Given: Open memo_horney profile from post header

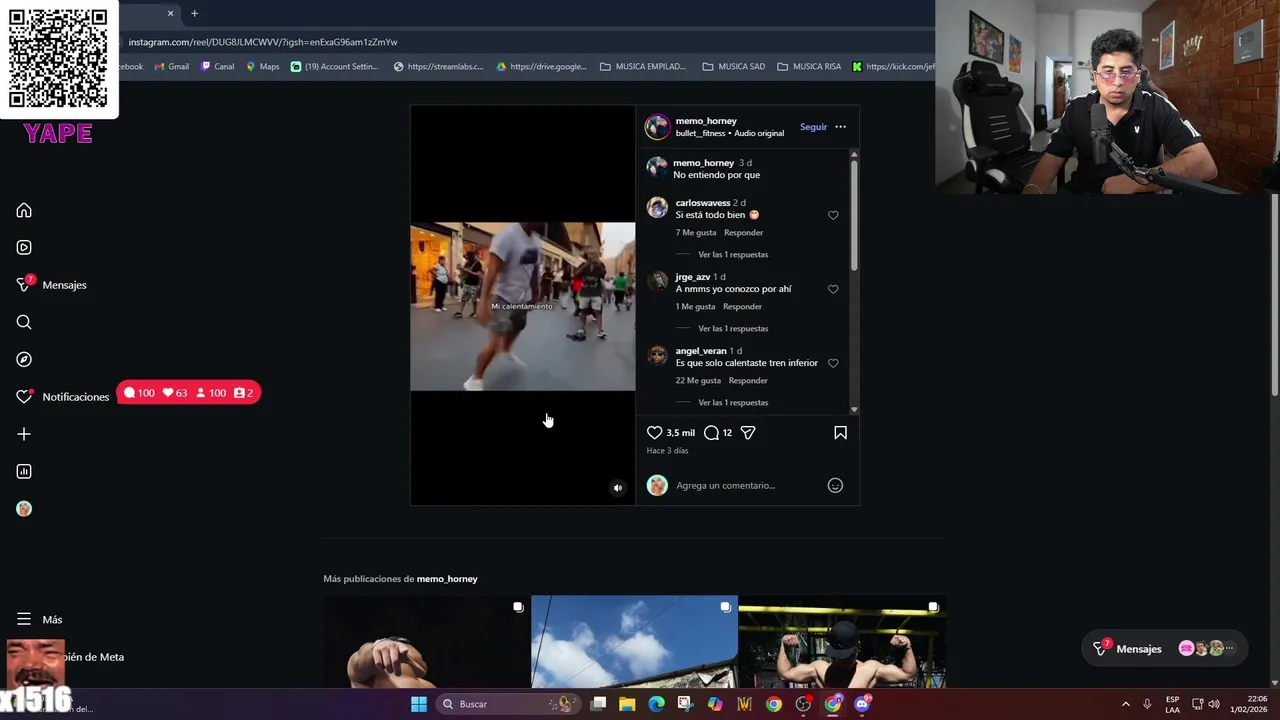Looking at the screenshot, I should 706,121.
